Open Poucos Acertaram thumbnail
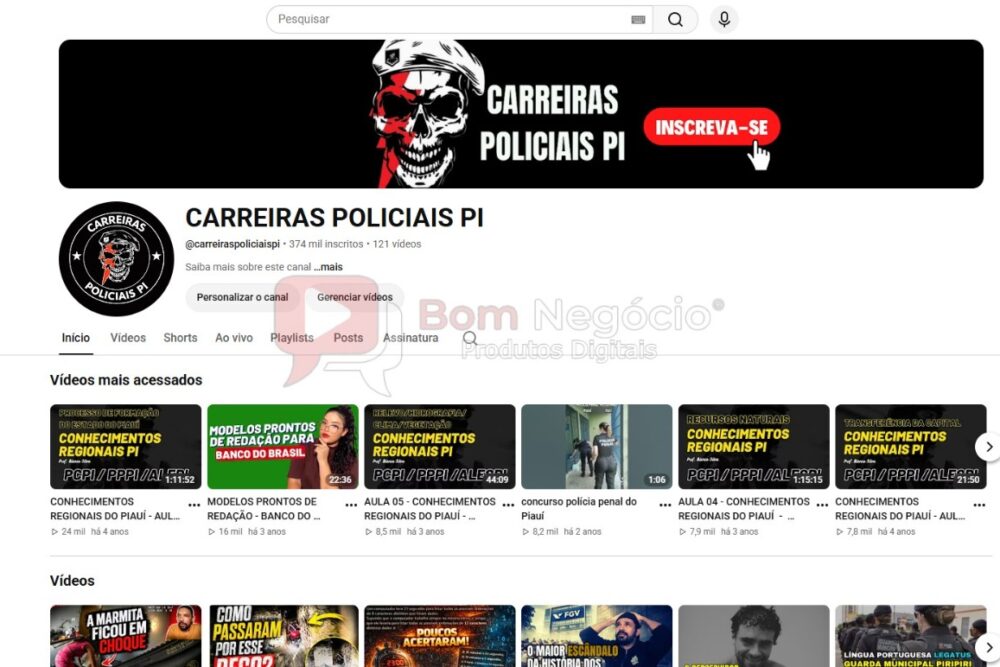Screen dimensions: 1000x667 tap(439, 636)
